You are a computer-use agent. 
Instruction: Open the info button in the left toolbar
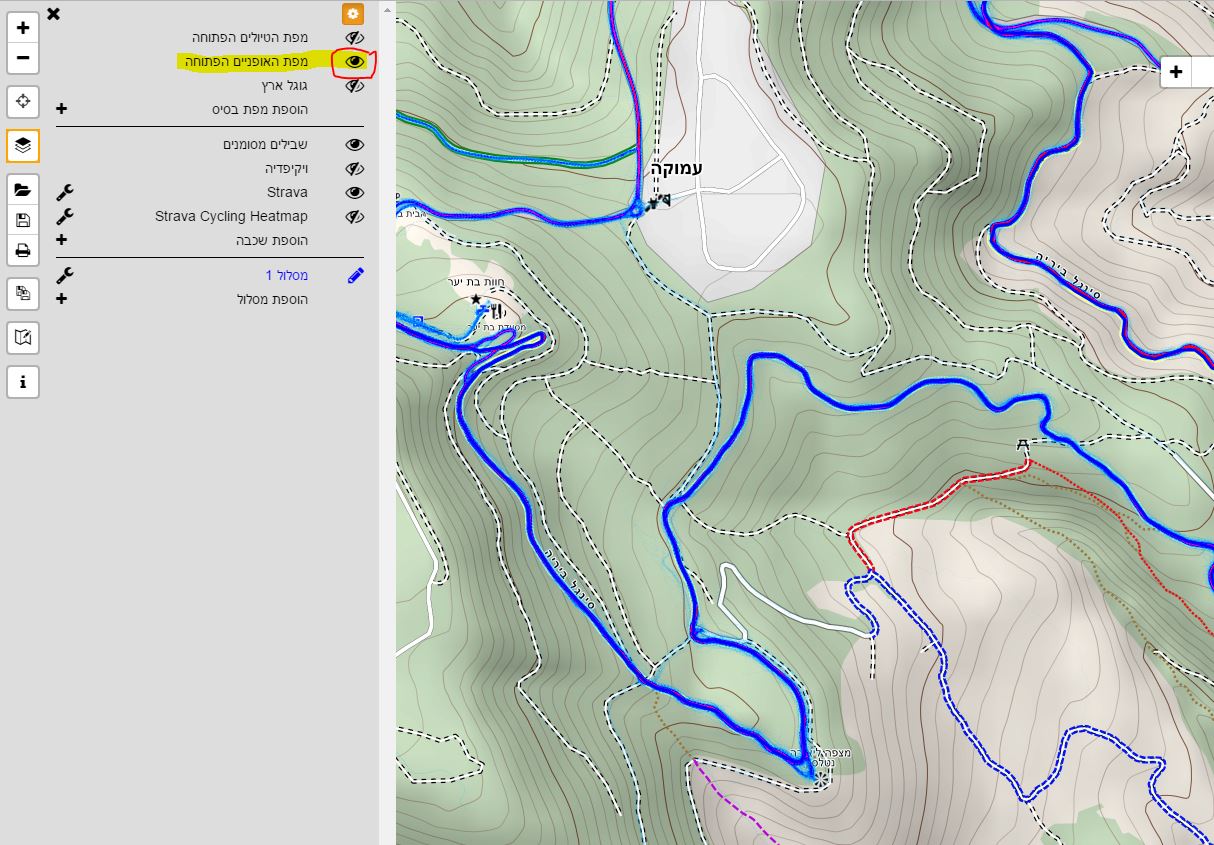(x=23, y=382)
